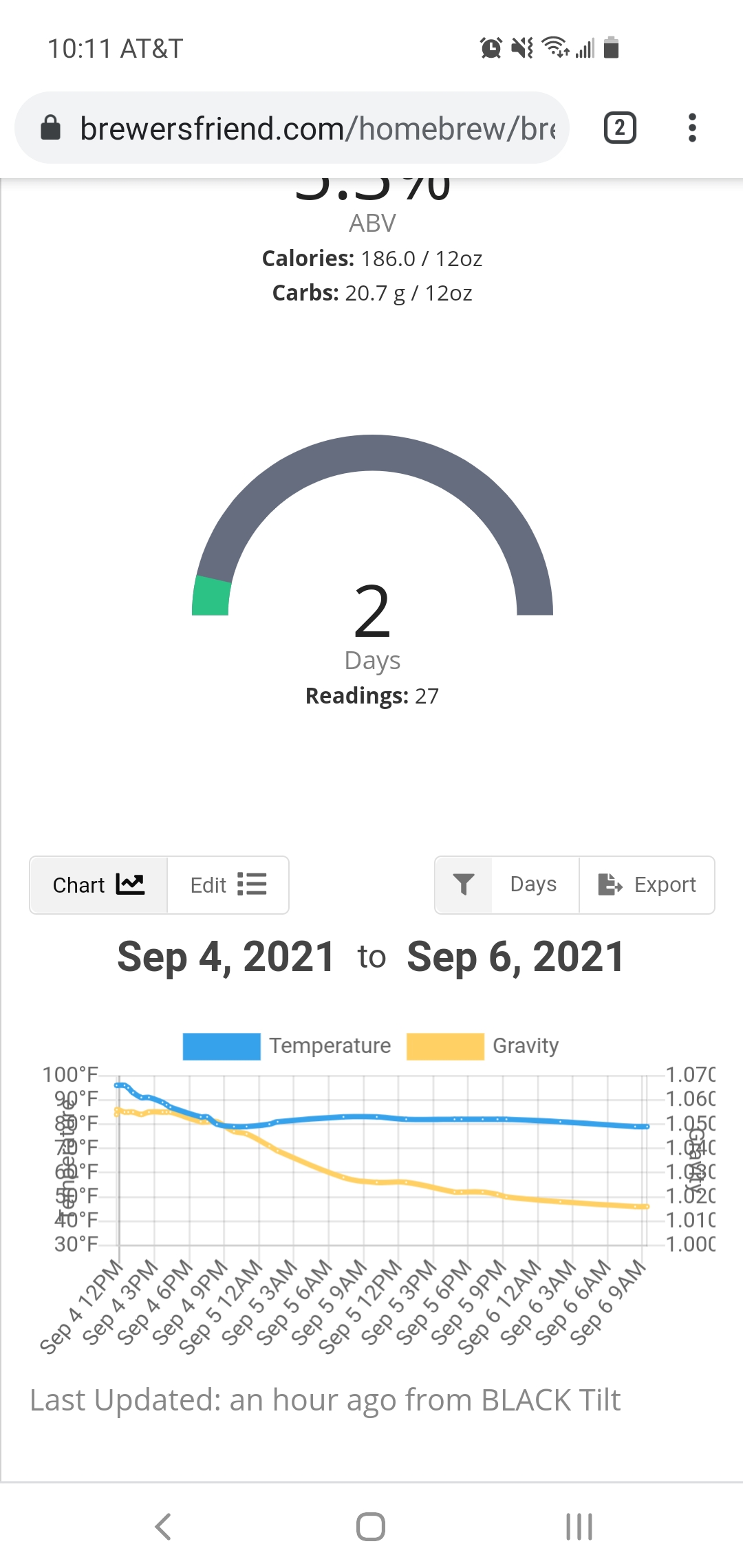Tap the brewersfriend.com address bar
743x1568 pixels.
pyautogui.click(x=316, y=129)
